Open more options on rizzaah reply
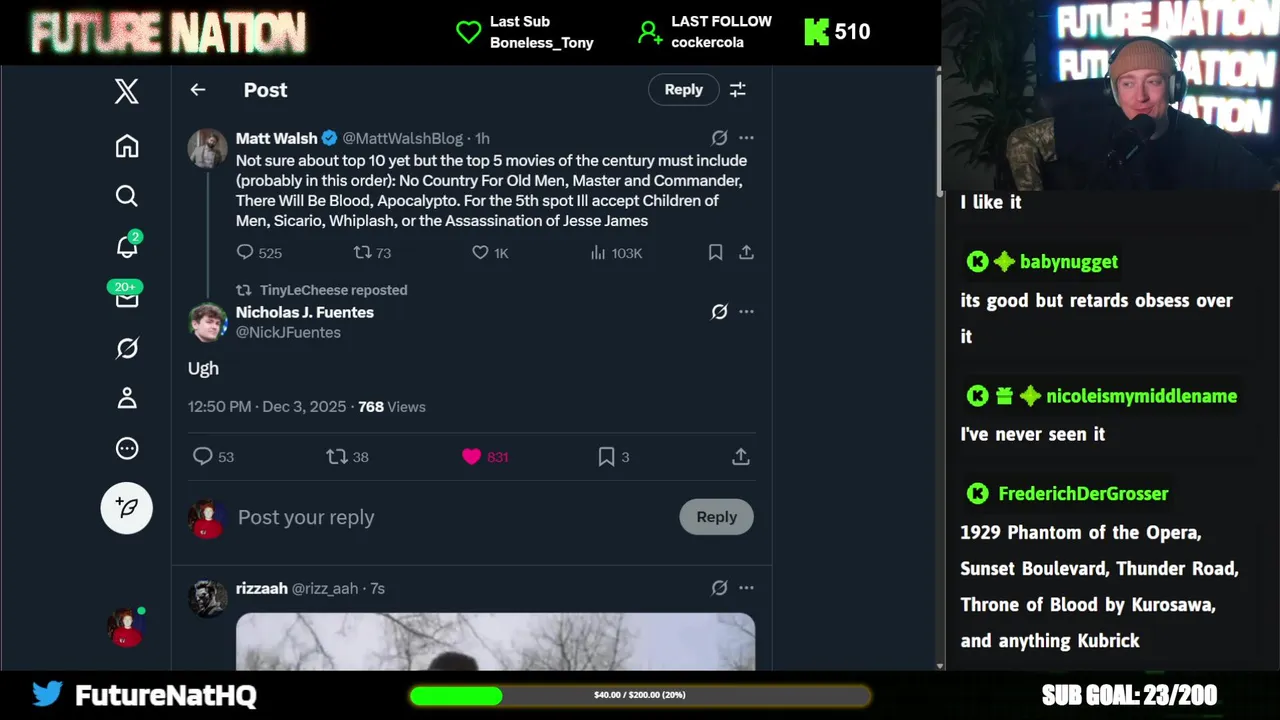Screen dimensions: 1280x720 pos(746,588)
